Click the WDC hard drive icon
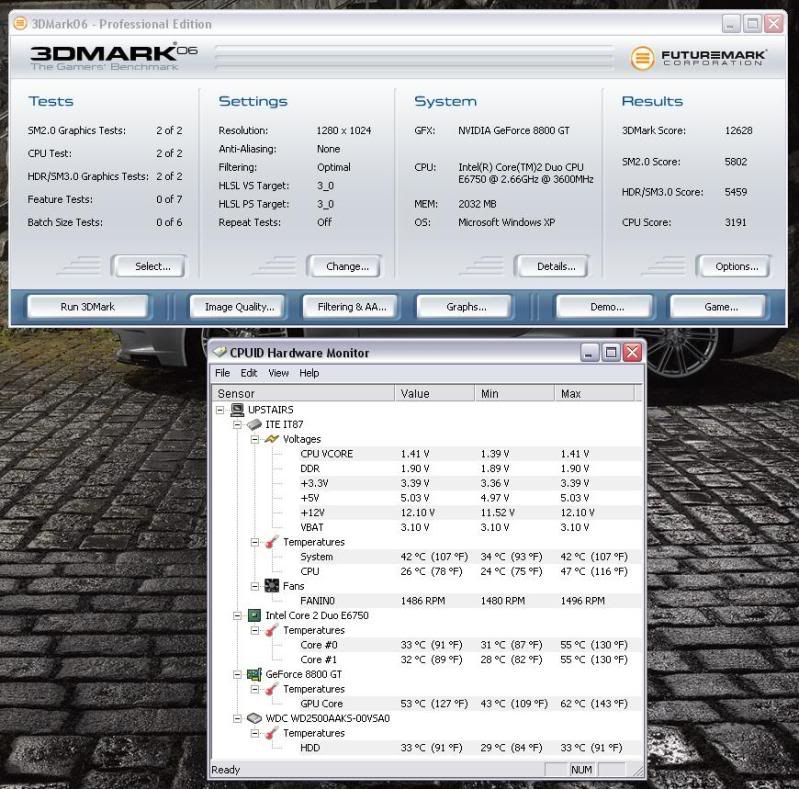 (254, 718)
